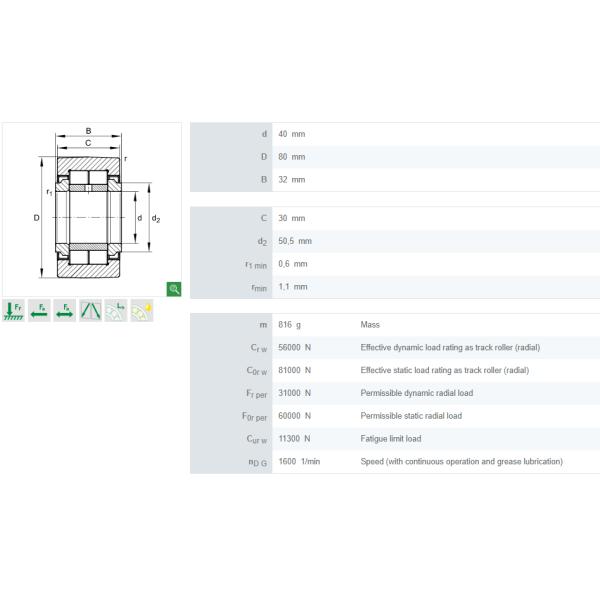Click the green magnifier zoom icon
This screenshot has width=600, height=600.
[x=174, y=289]
